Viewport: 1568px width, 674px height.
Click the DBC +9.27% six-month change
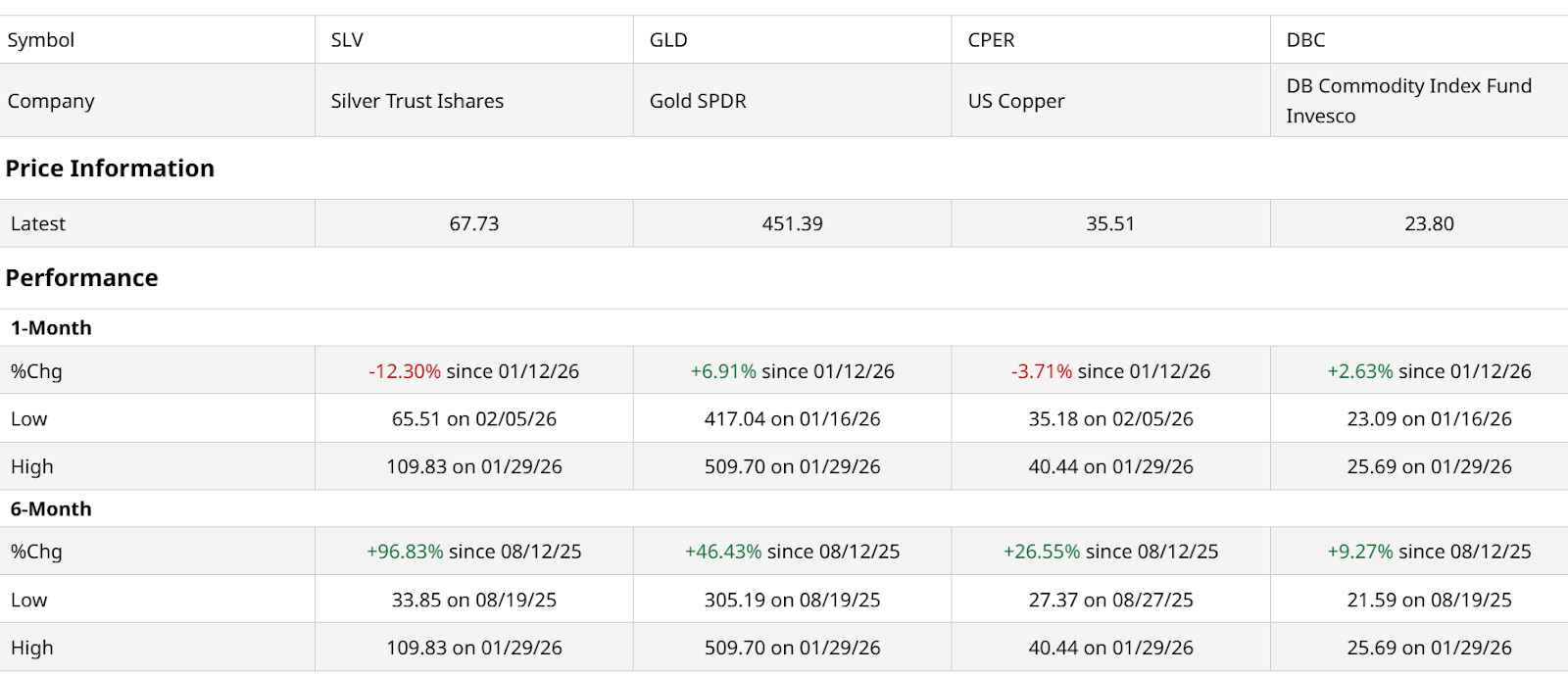(1359, 552)
